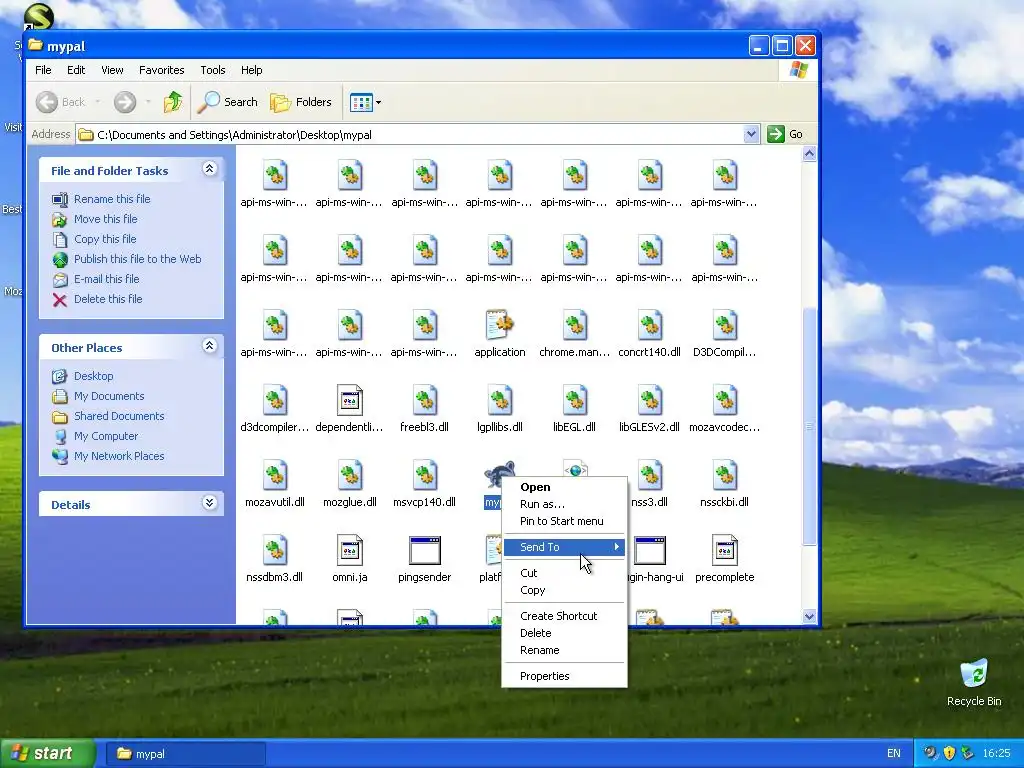The width and height of the screenshot is (1024, 768).
Task: Open the Favorites menu
Action: point(161,70)
